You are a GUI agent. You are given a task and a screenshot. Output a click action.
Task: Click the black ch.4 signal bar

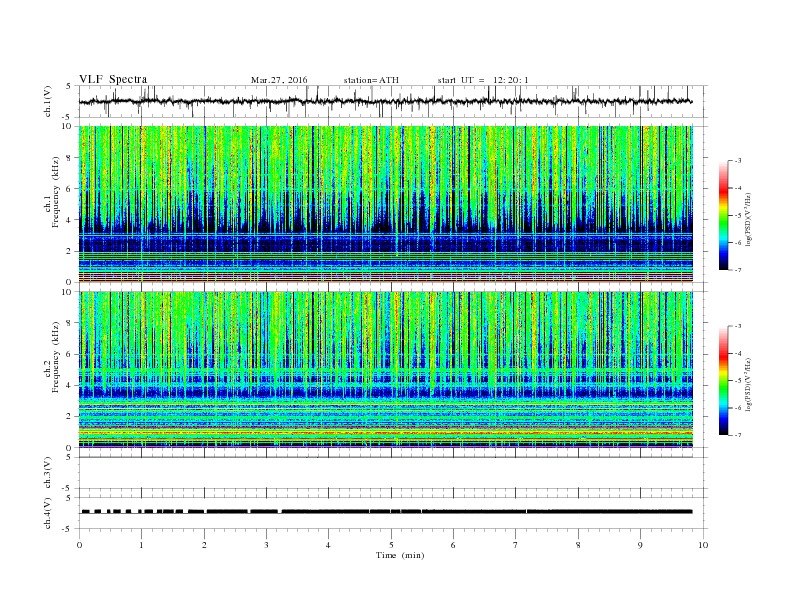pos(387,512)
